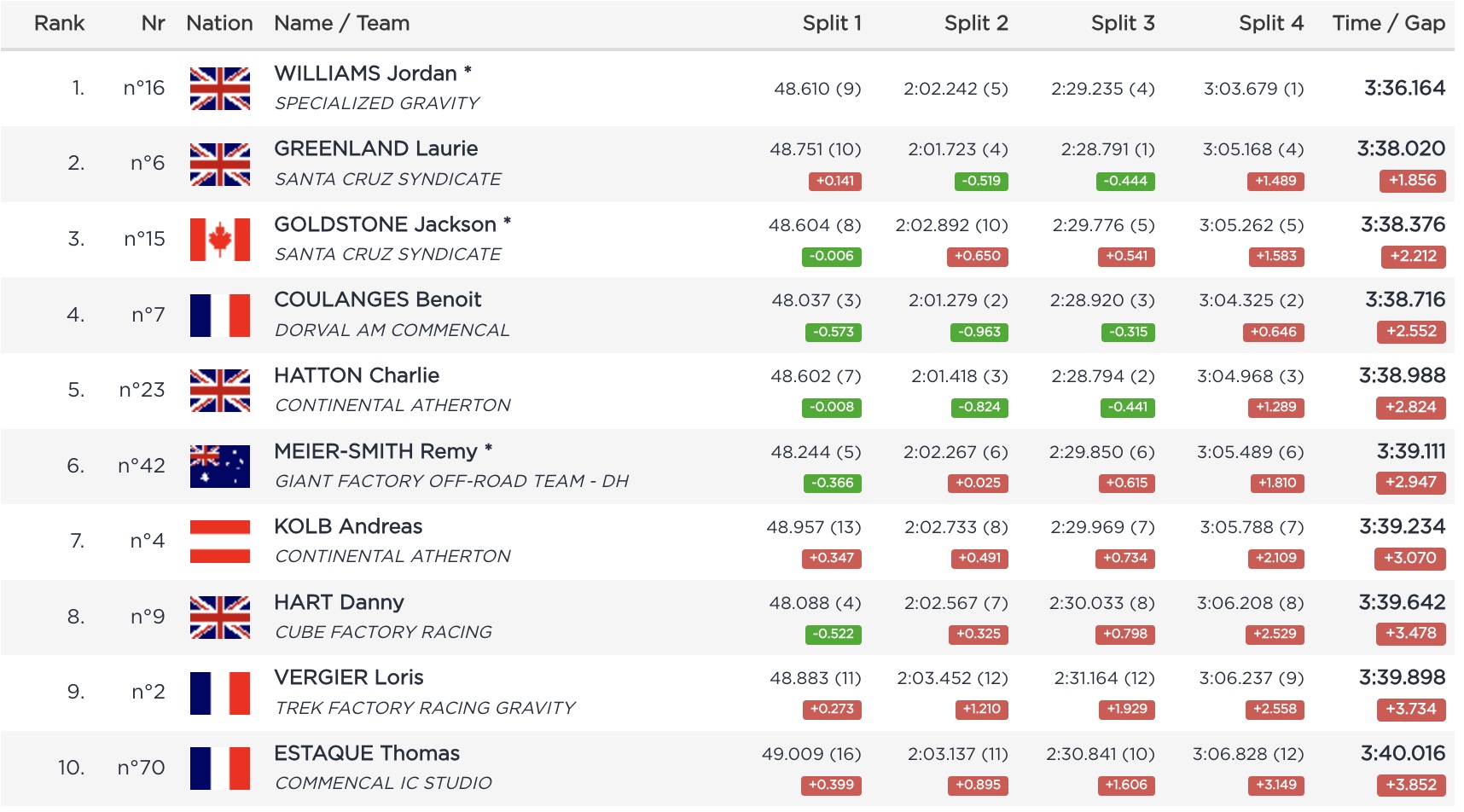
Task: Select TREK FACTORY RACING GRAVITY team
Action: (425, 708)
